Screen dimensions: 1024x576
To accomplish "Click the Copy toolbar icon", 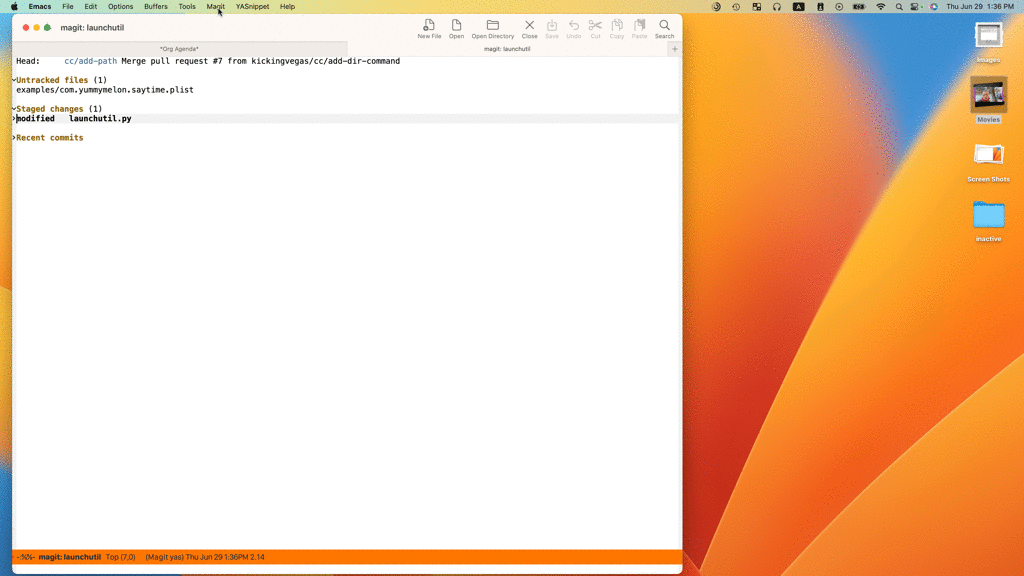I will coord(617,26).
